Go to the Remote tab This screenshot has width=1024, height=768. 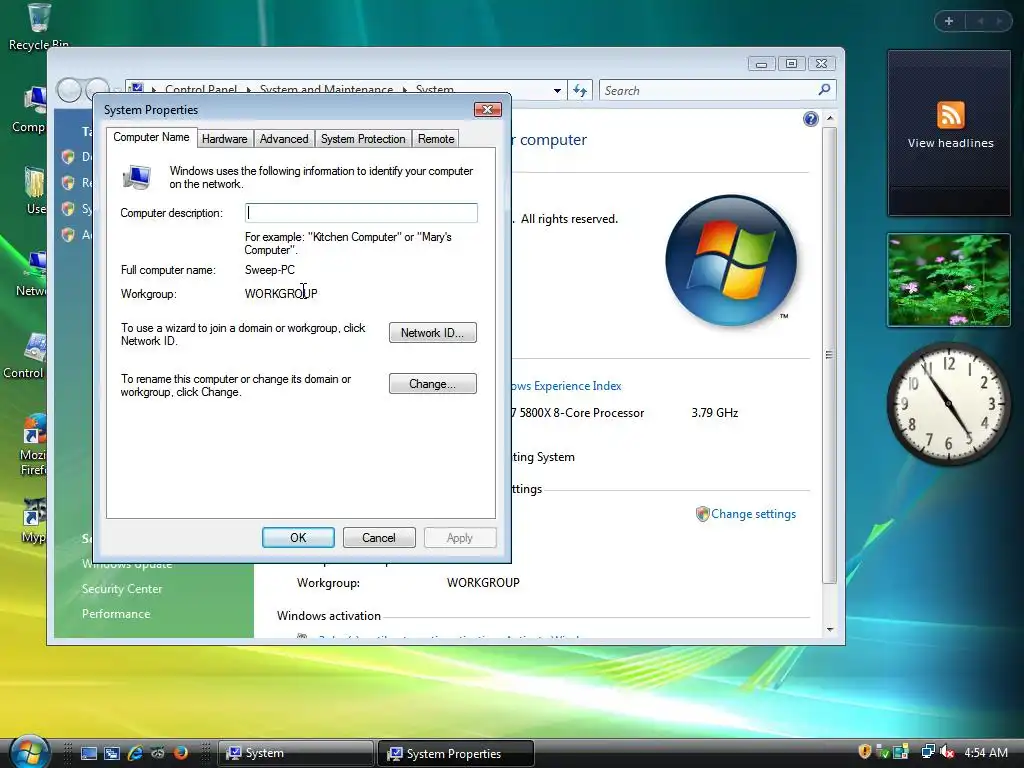pyautogui.click(x=436, y=138)
